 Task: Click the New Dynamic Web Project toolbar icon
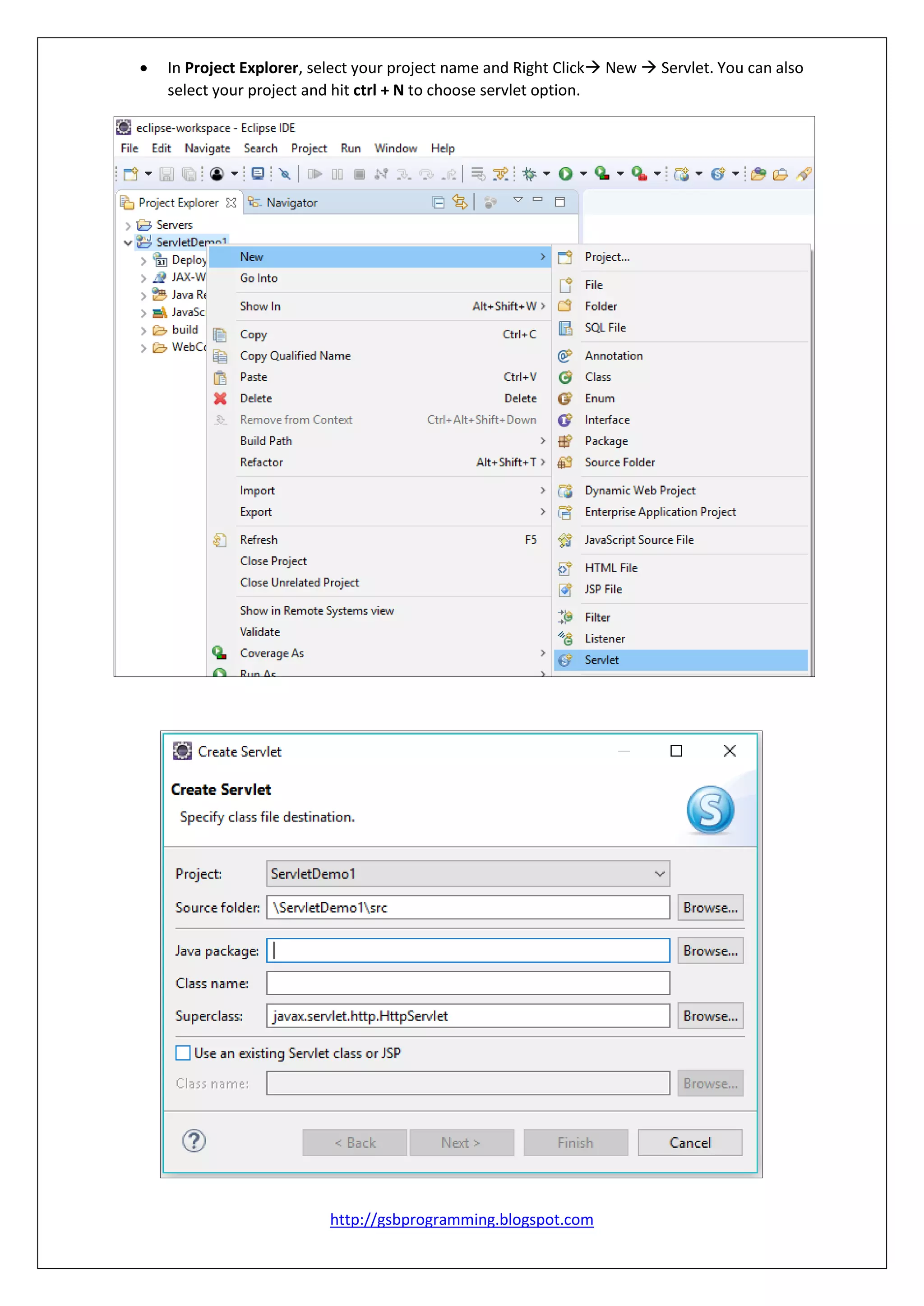pyautogui.click(x=681, y=174)
